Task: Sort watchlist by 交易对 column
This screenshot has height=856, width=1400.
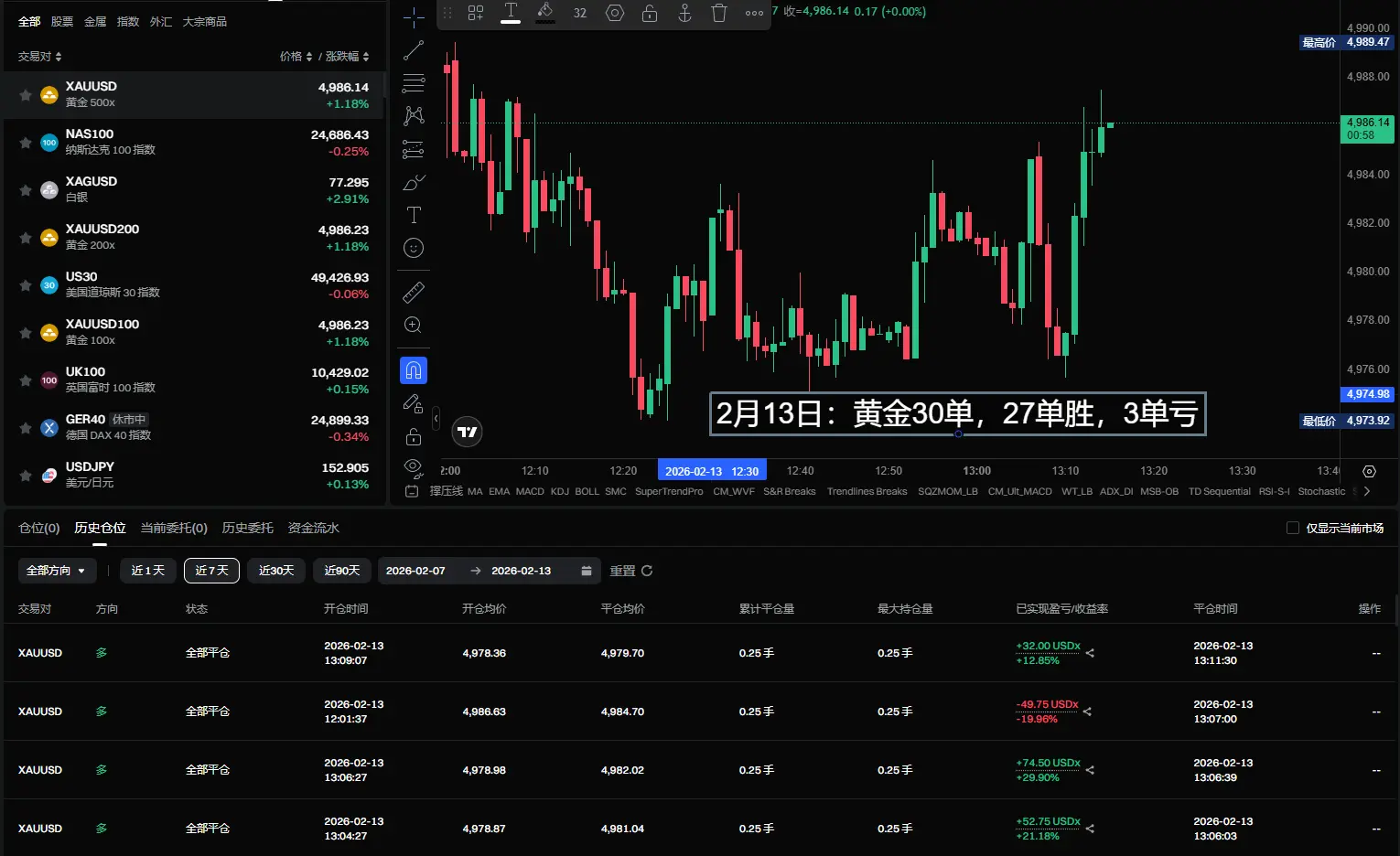Action: click(40, 57)
